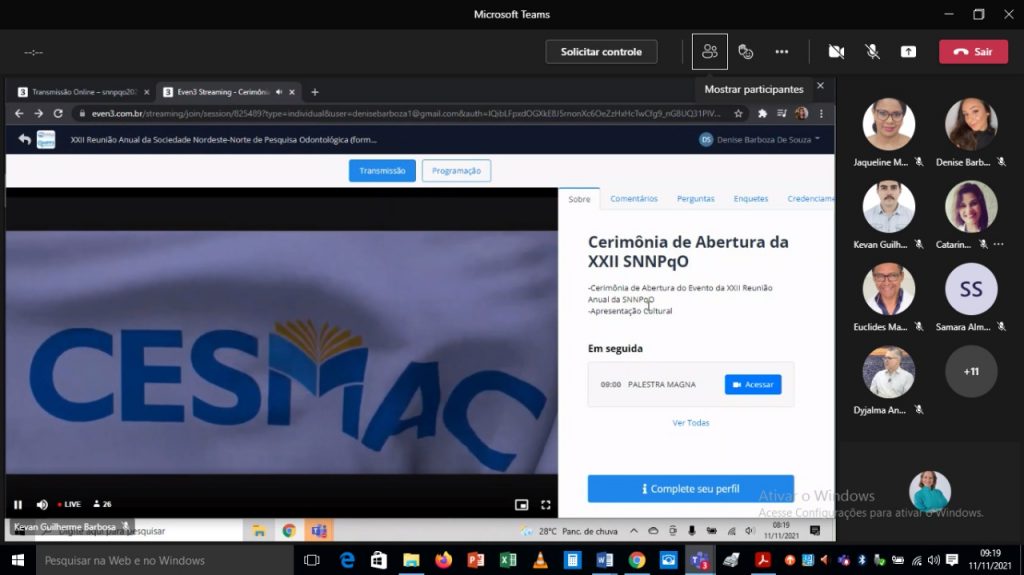Click the browser forward arrow
The height and width of the screenshot is (575, 1024).
point(39,114)
